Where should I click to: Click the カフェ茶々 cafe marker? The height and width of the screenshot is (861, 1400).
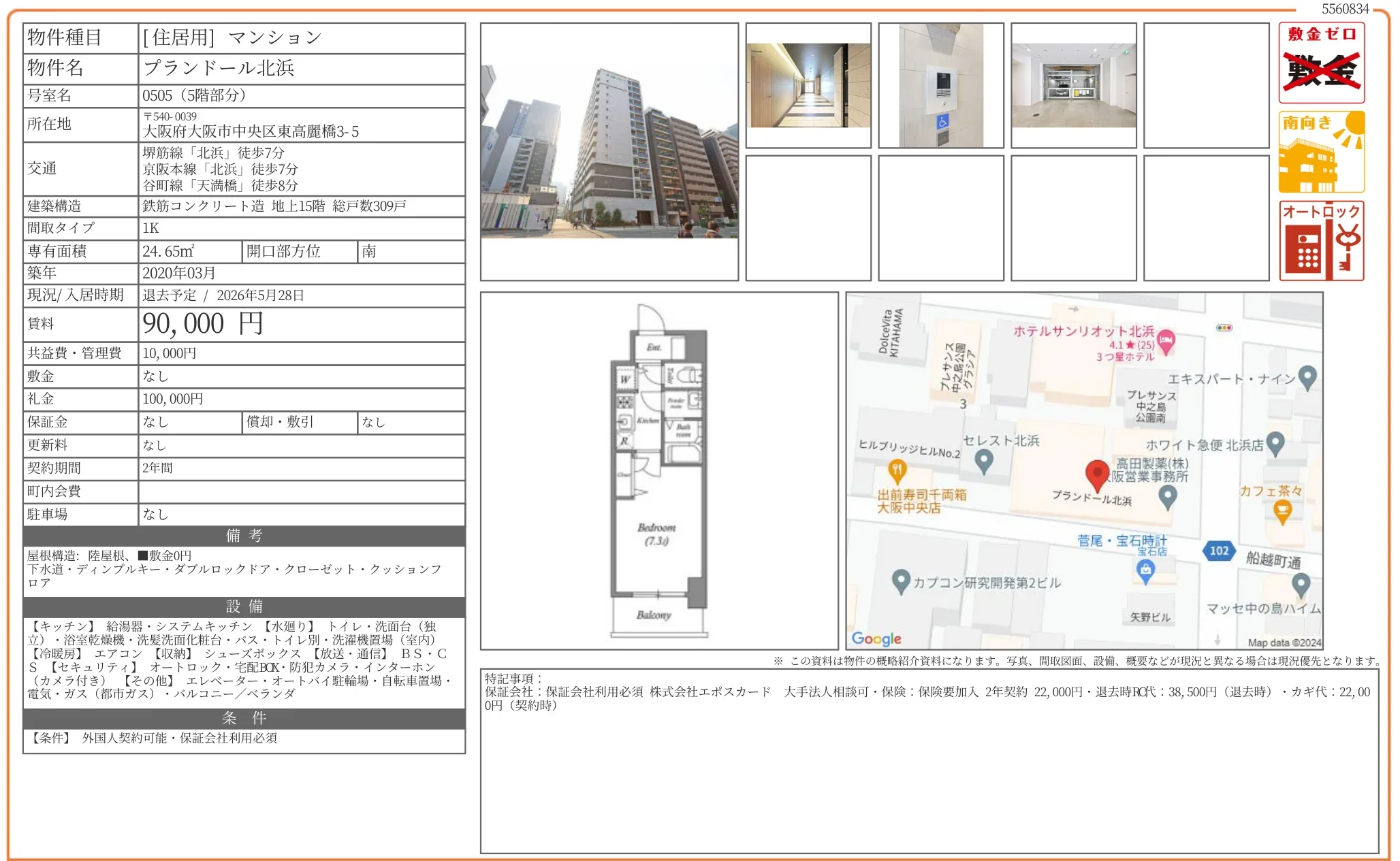[x=1282, y=510]
